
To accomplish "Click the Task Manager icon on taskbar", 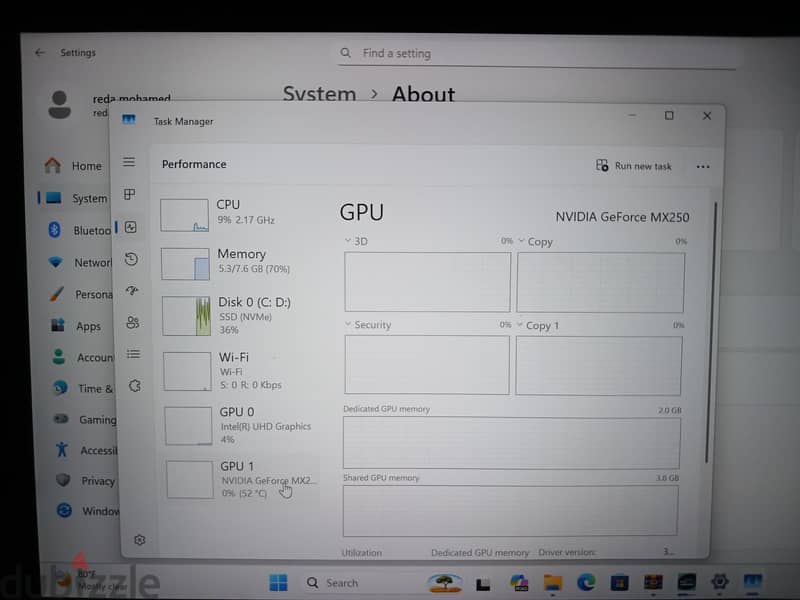I will click(x=753, y=581).
